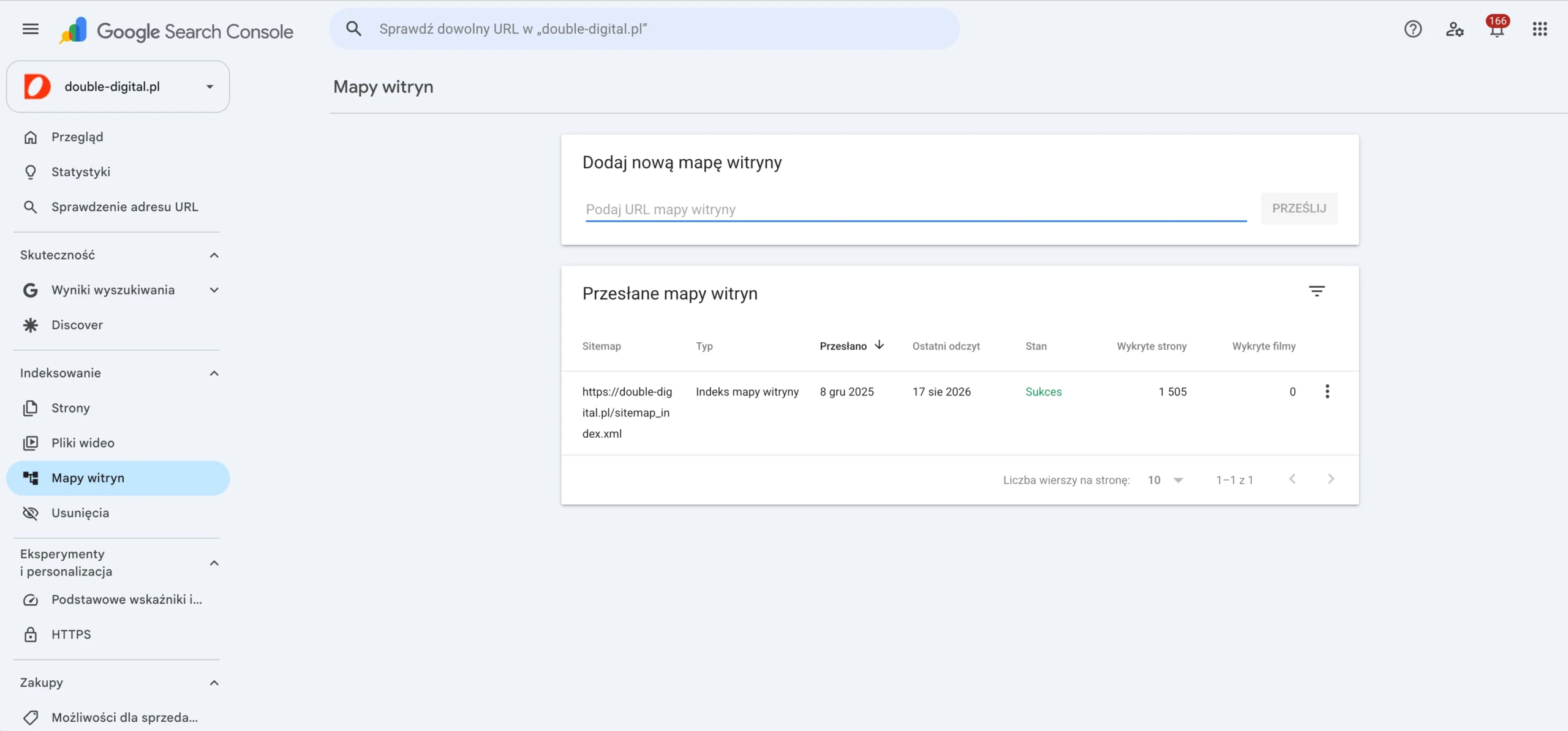The image size is (1568, 731).
Task: Open HTTPS report in sidebar
Action: (118, 635)
